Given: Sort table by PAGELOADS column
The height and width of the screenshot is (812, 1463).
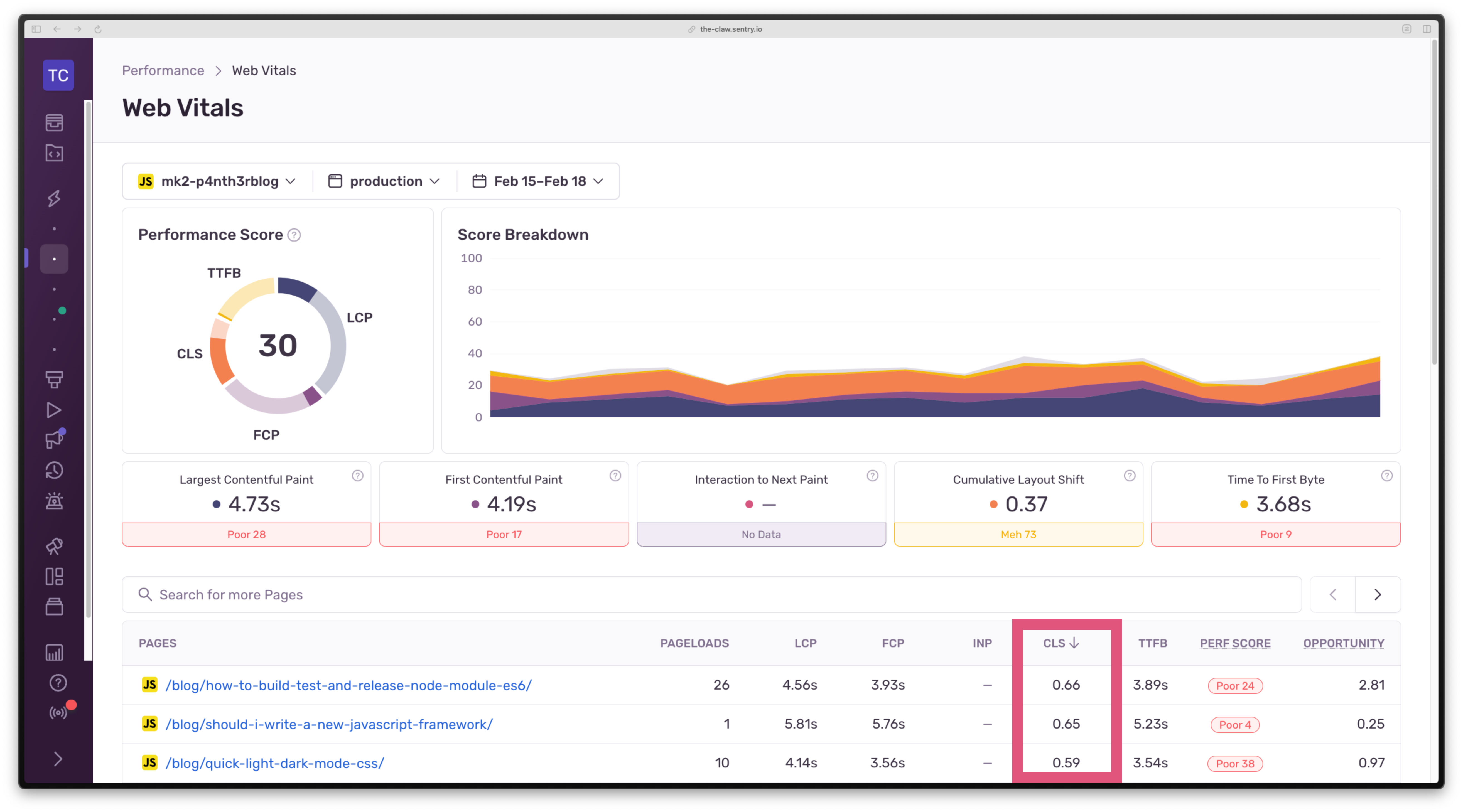Looking at the screenshot, I should pyautogui.click(x=694, y=643).
